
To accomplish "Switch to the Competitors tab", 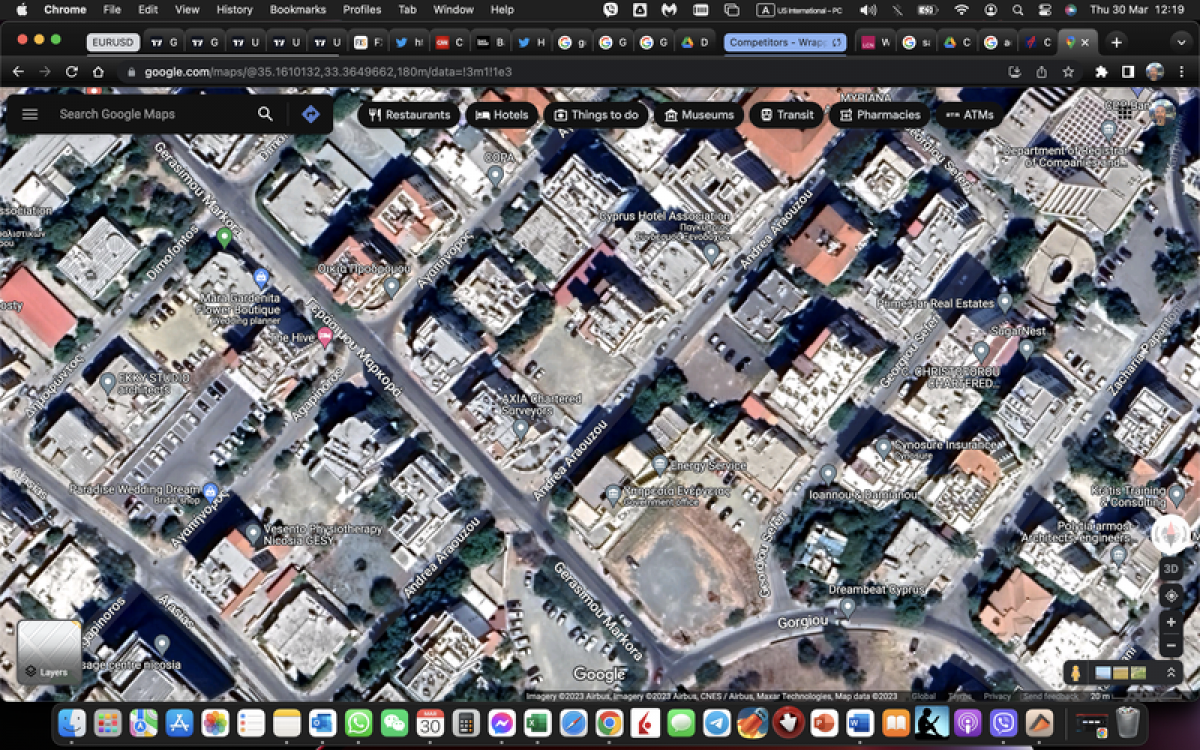I will [778, 43].
